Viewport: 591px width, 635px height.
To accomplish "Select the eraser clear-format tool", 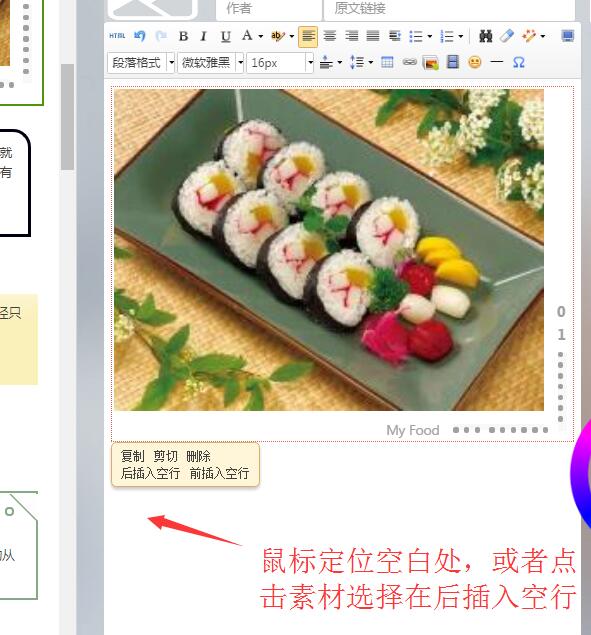I will [x=507, y=36].
